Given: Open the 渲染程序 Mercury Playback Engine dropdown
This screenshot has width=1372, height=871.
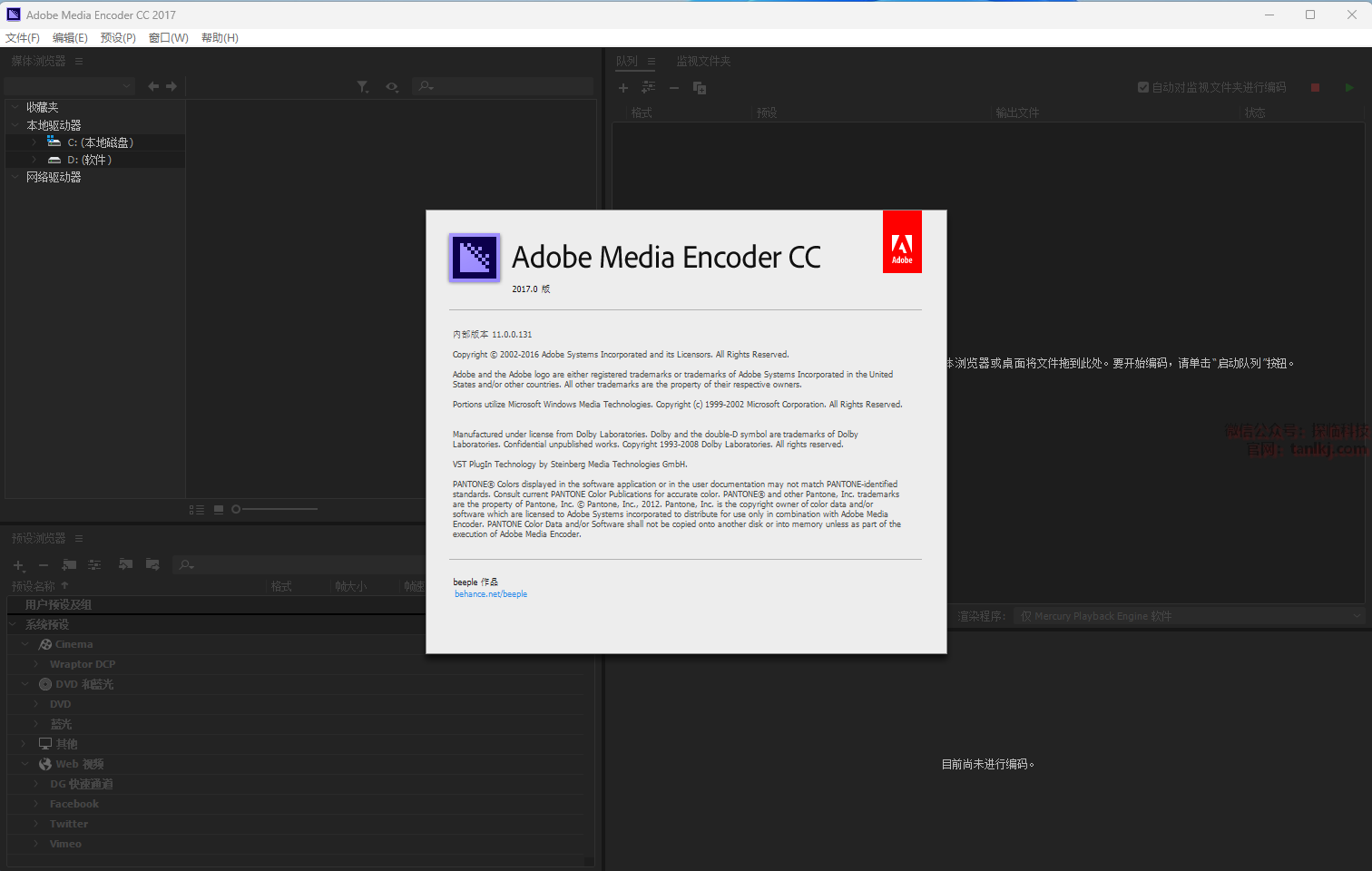Looking at the screenshot, I should 1188,616.
